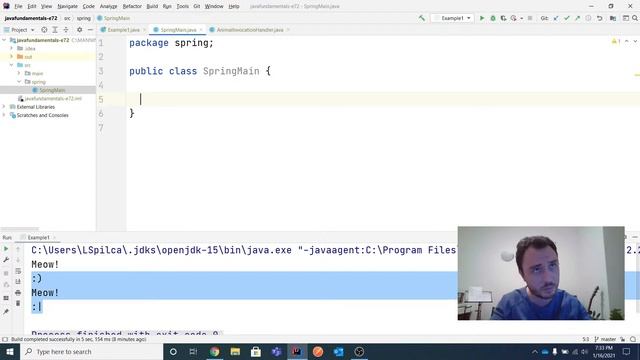Viewport: 640px width, 360px height.
Task: Open the Navigate menu
Action: pos(67,6)
